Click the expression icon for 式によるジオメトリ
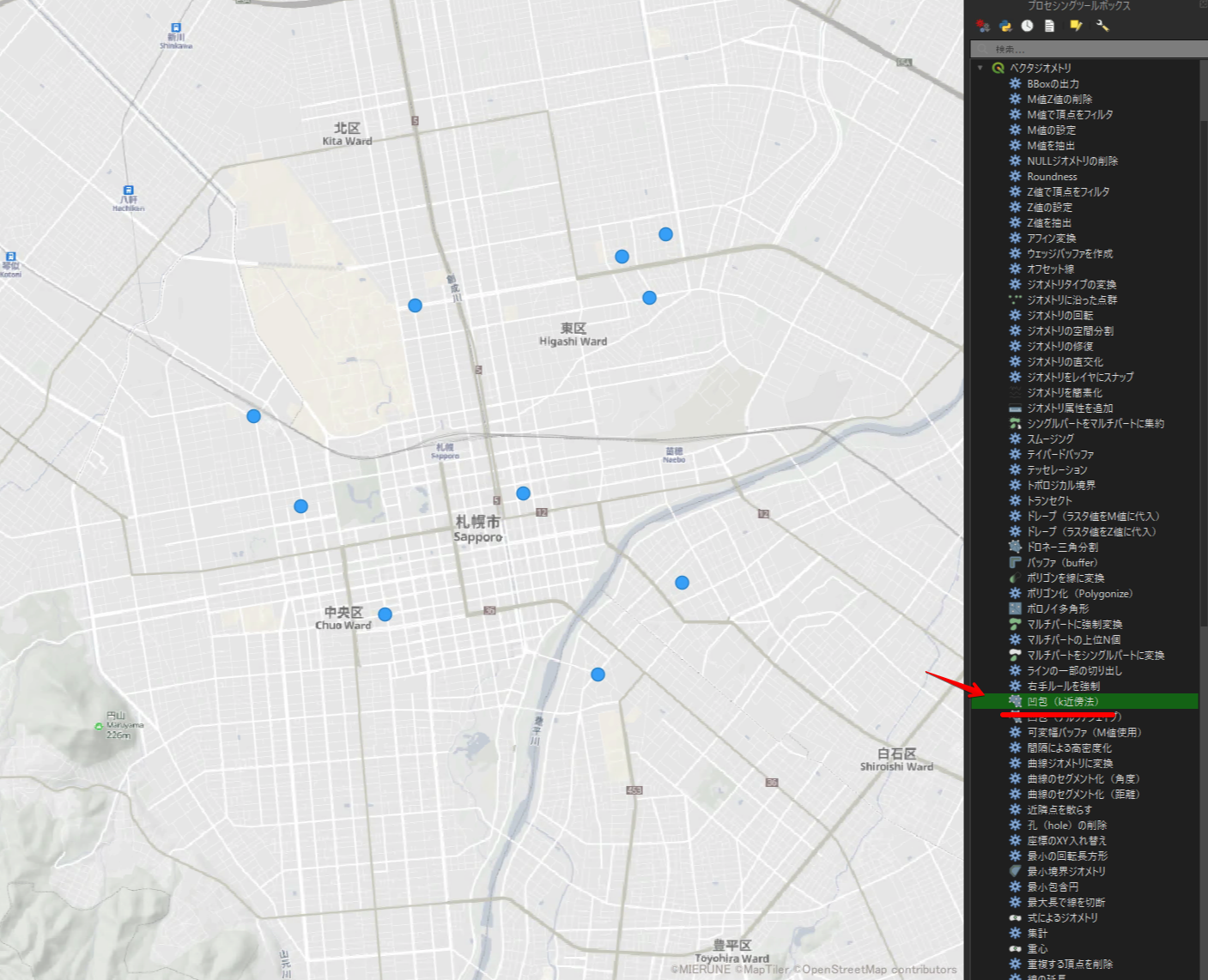 [1015, 917]
